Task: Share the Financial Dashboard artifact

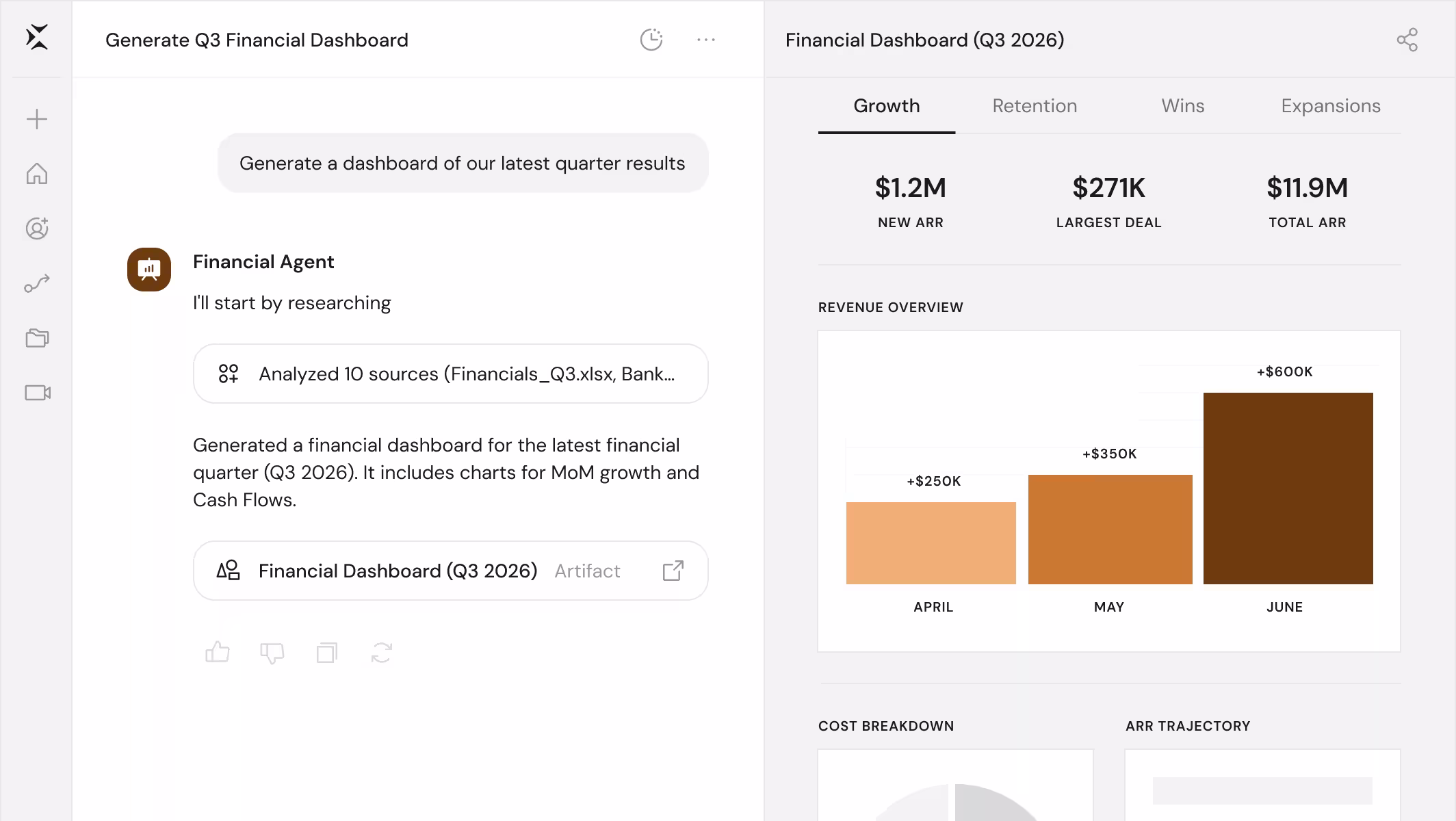Action: (x=1407, y=40)
